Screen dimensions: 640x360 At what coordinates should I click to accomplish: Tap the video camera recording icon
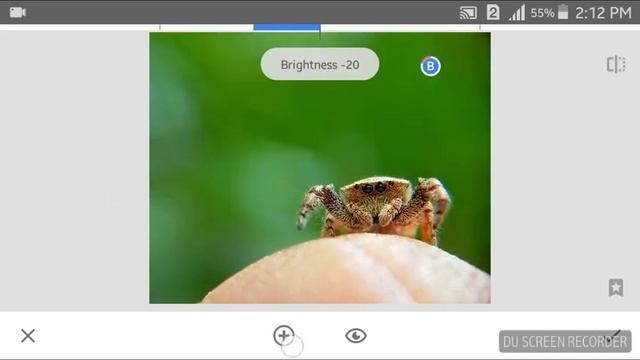click(x=18, y=12)
